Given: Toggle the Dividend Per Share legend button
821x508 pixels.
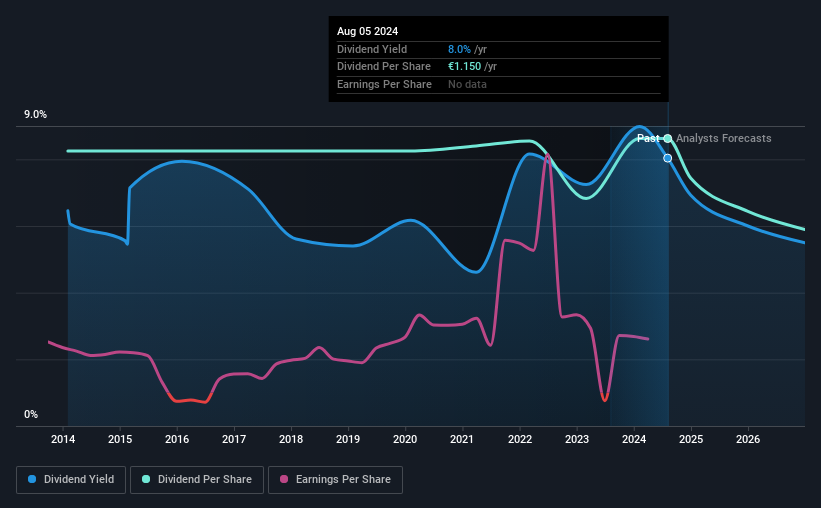Looking at the screenshot, I should (197, 480).
